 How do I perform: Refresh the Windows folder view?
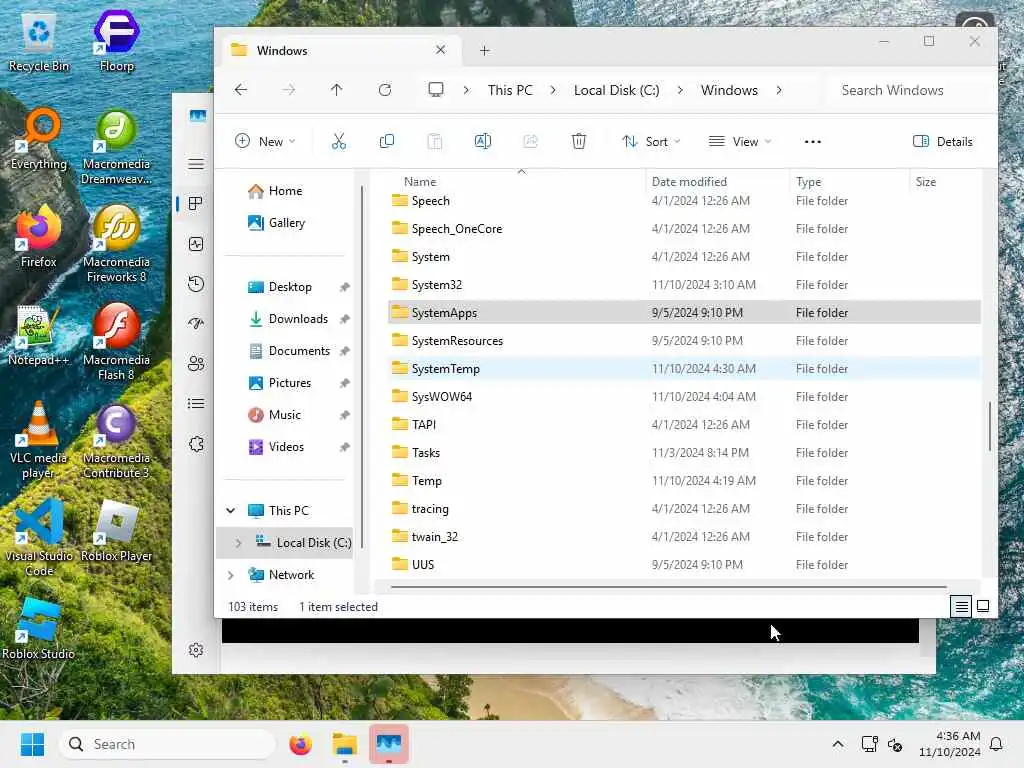385,89
